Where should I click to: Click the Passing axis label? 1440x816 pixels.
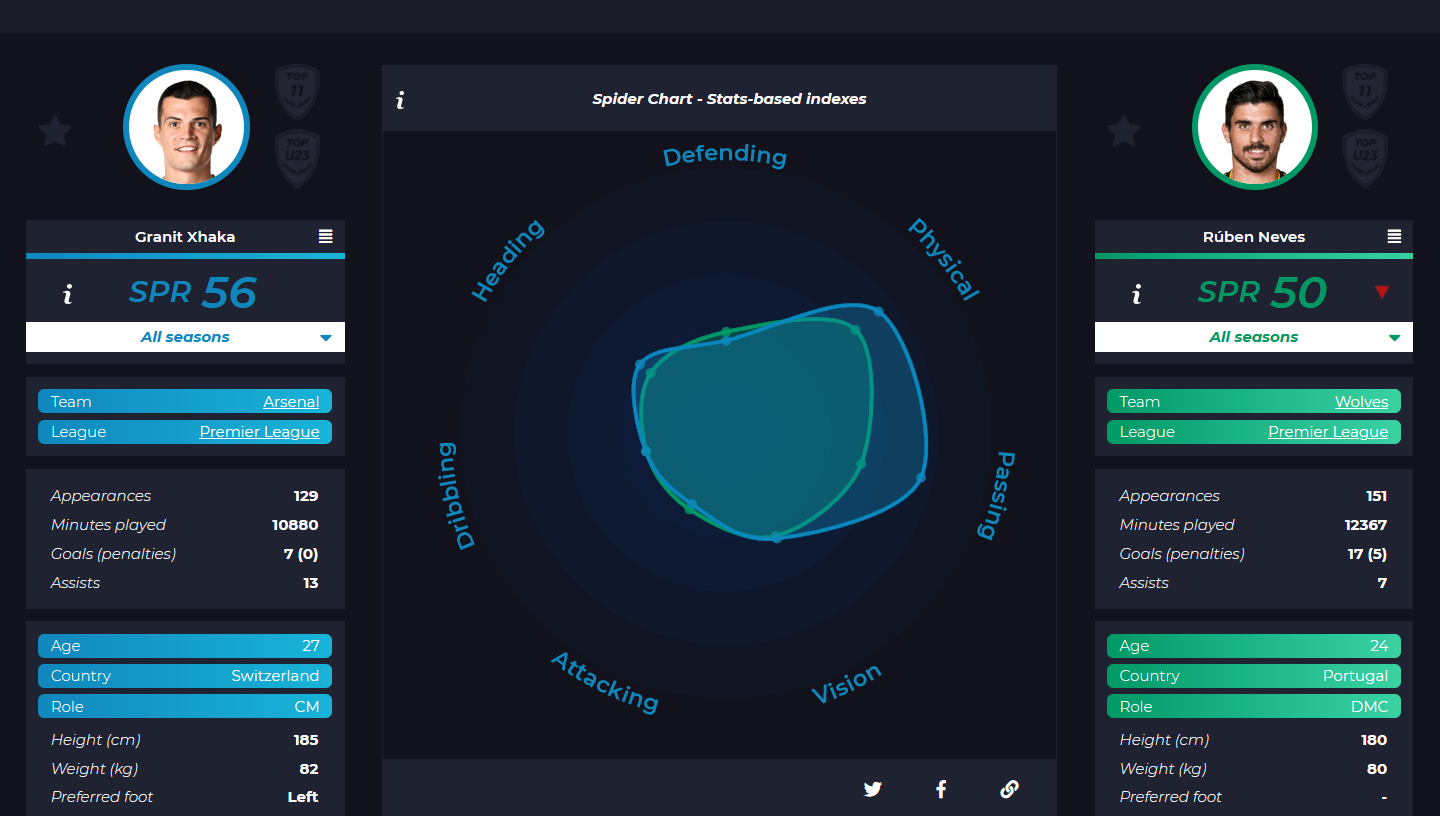click(996, 495)
